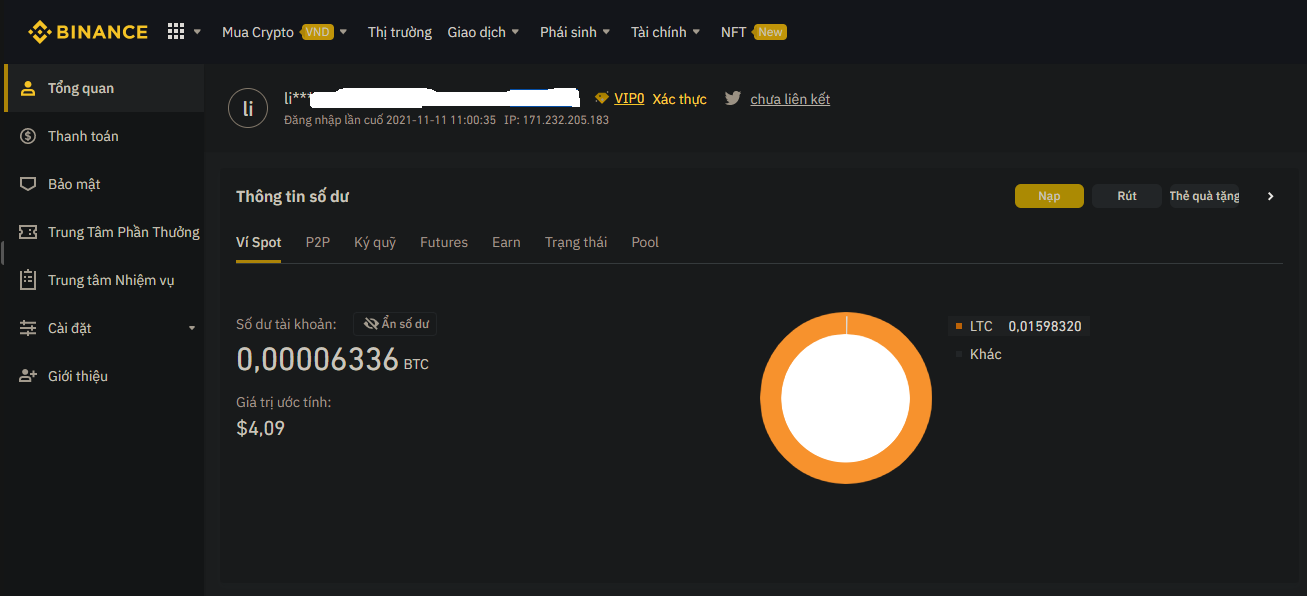Go to Thị trường page
The image size is (1307, 596).
pos(400,32)
